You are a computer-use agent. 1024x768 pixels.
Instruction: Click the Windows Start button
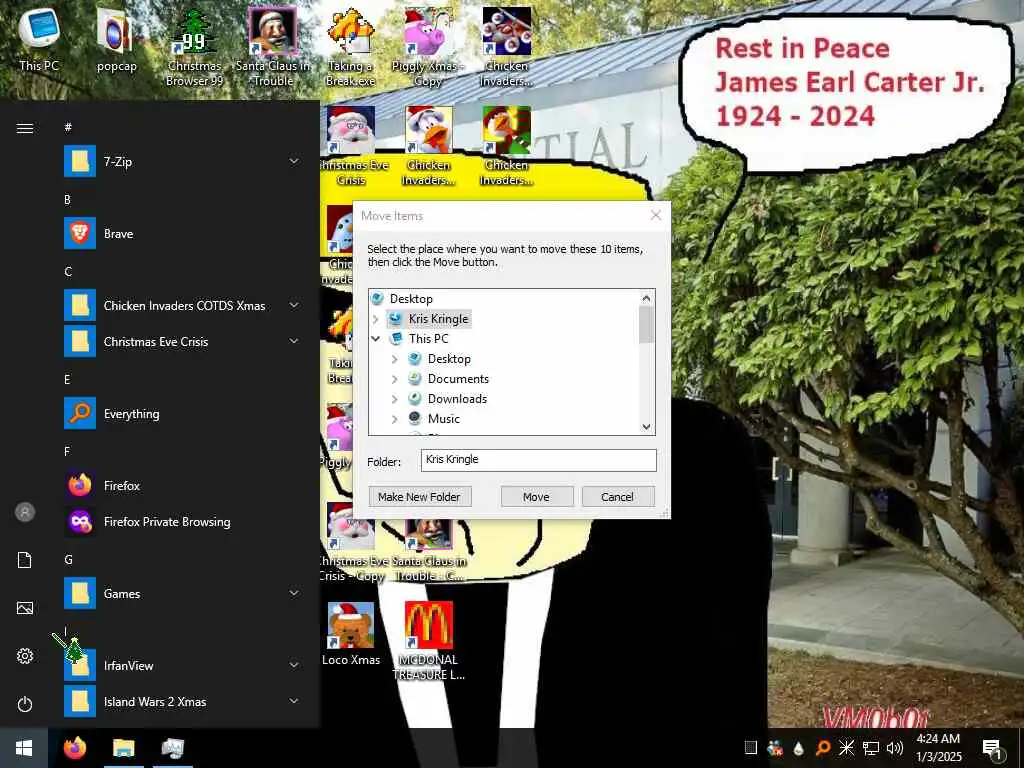(x=24, y=748)
